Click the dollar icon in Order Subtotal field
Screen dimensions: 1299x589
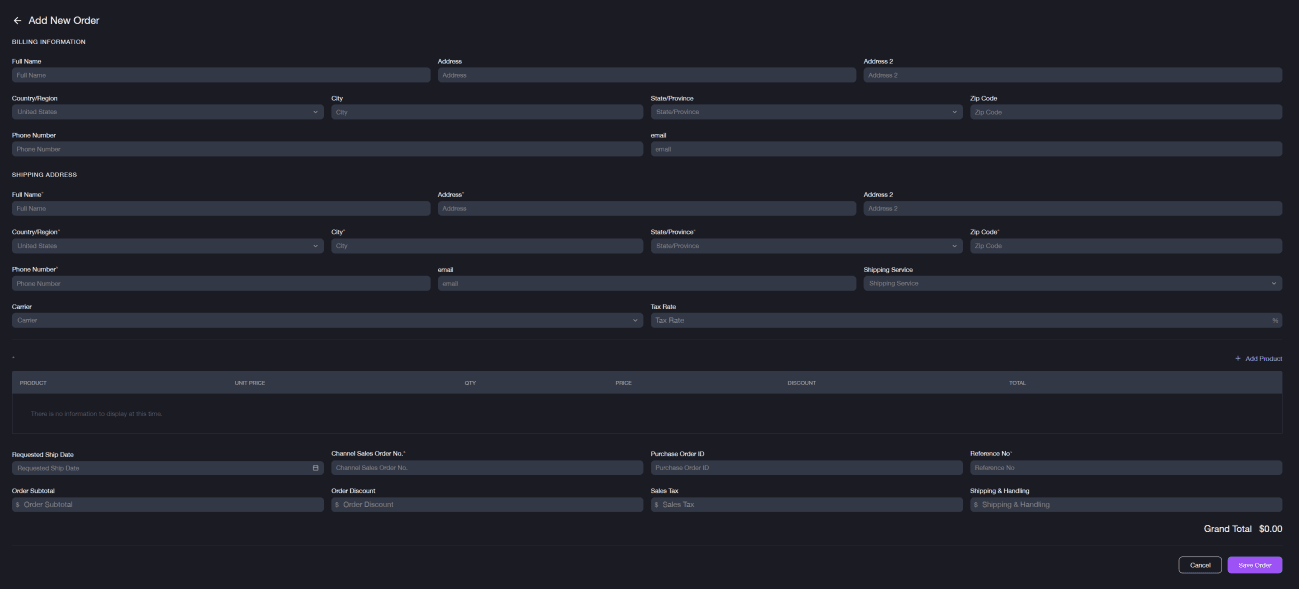19,504
